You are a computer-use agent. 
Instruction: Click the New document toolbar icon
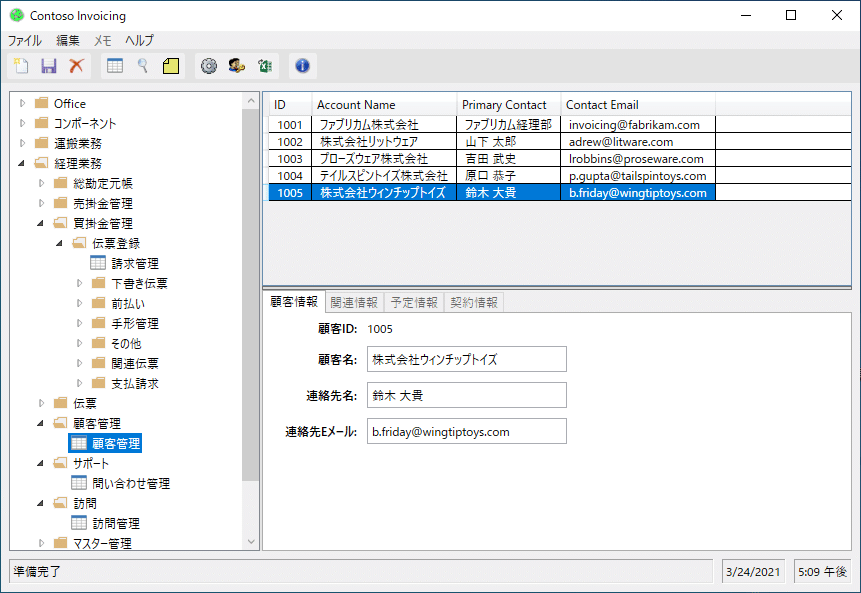(x=21, y=66)
